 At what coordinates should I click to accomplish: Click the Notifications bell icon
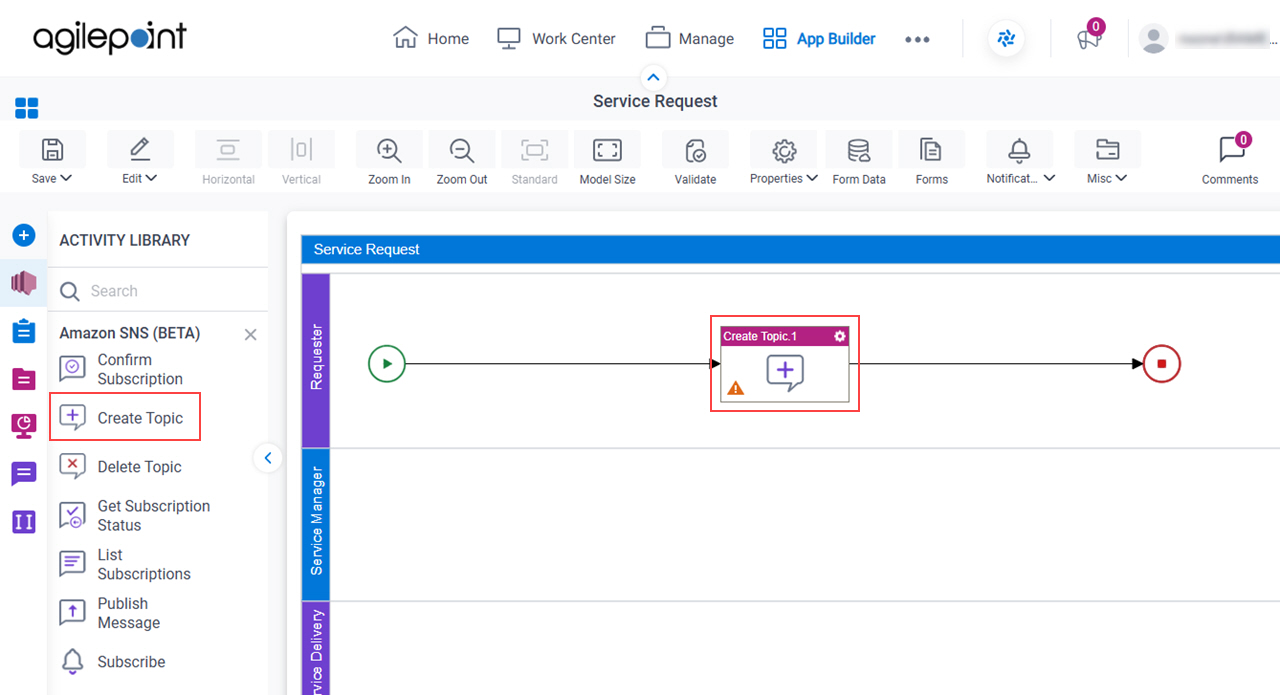1019,150
